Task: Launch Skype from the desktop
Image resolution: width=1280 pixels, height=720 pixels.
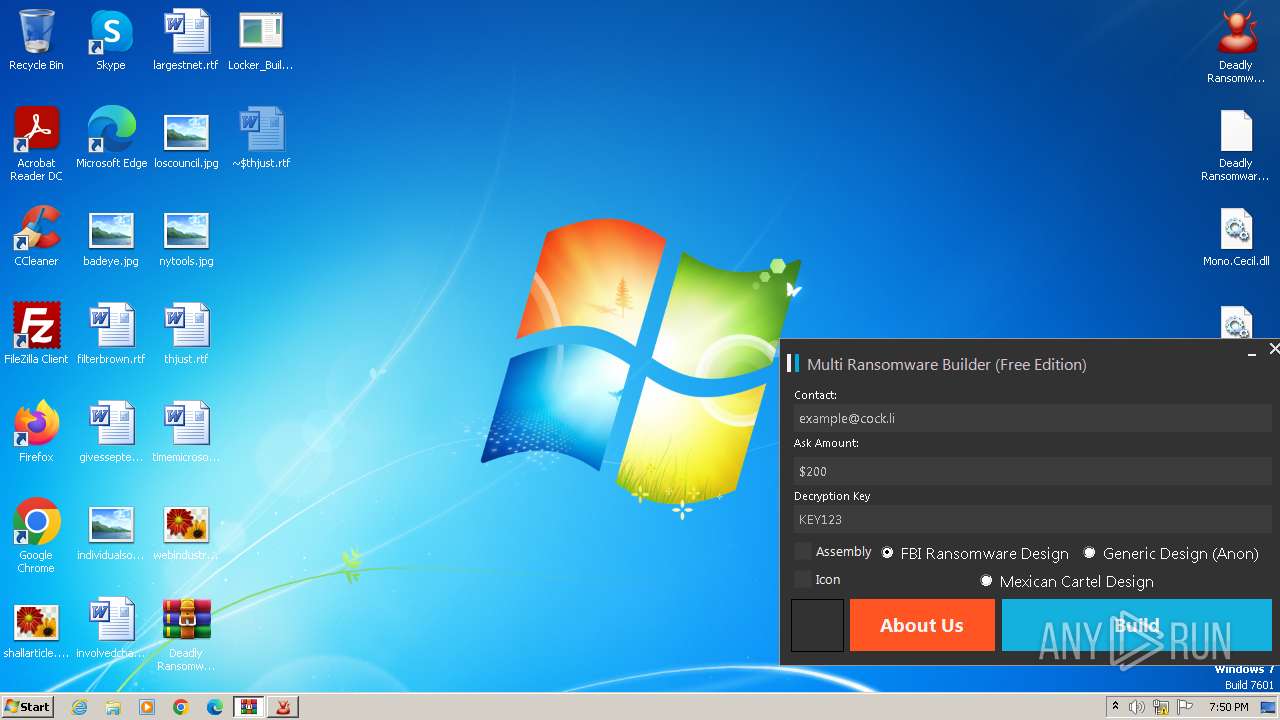Action: pyautogui.click(x=110, y=41)
